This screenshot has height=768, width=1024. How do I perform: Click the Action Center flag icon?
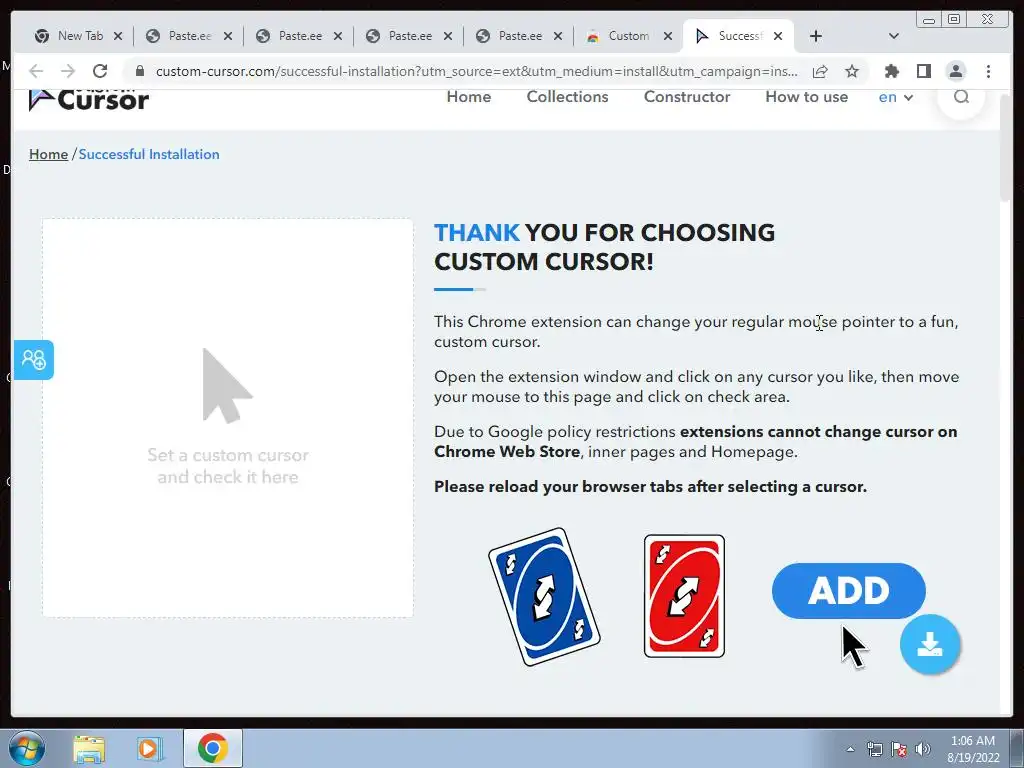[899, 749]
